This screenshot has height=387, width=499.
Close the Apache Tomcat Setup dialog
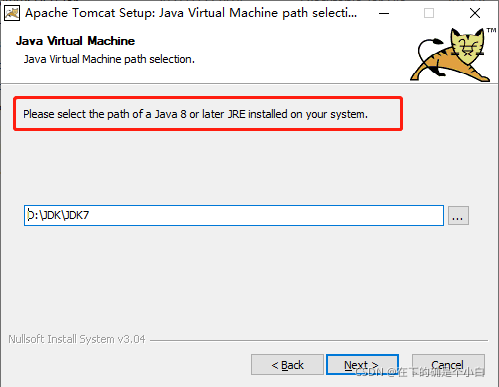click(x=475, y=13)
